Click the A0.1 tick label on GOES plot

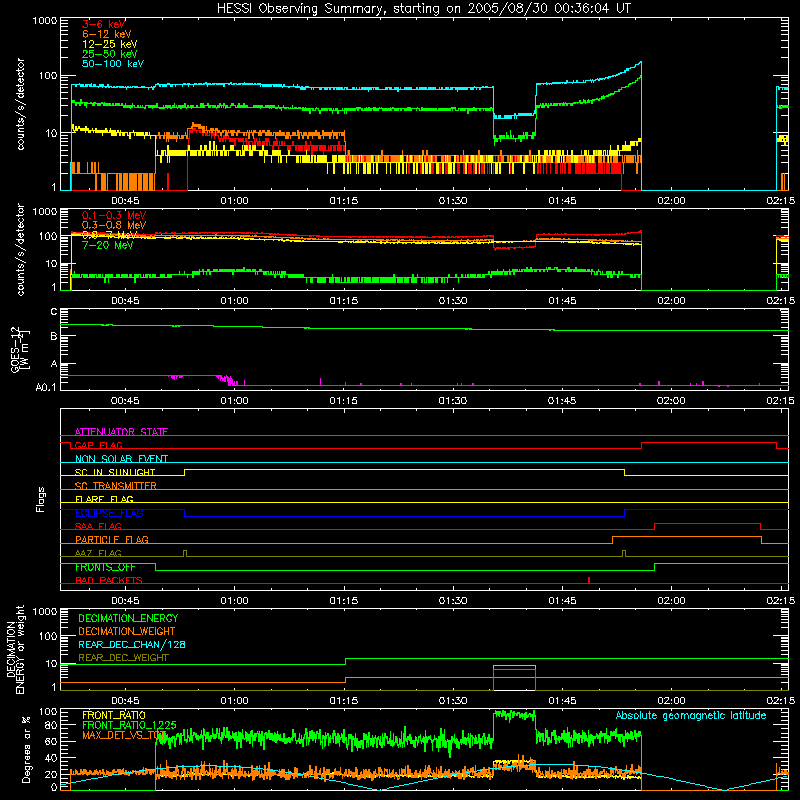46,387
